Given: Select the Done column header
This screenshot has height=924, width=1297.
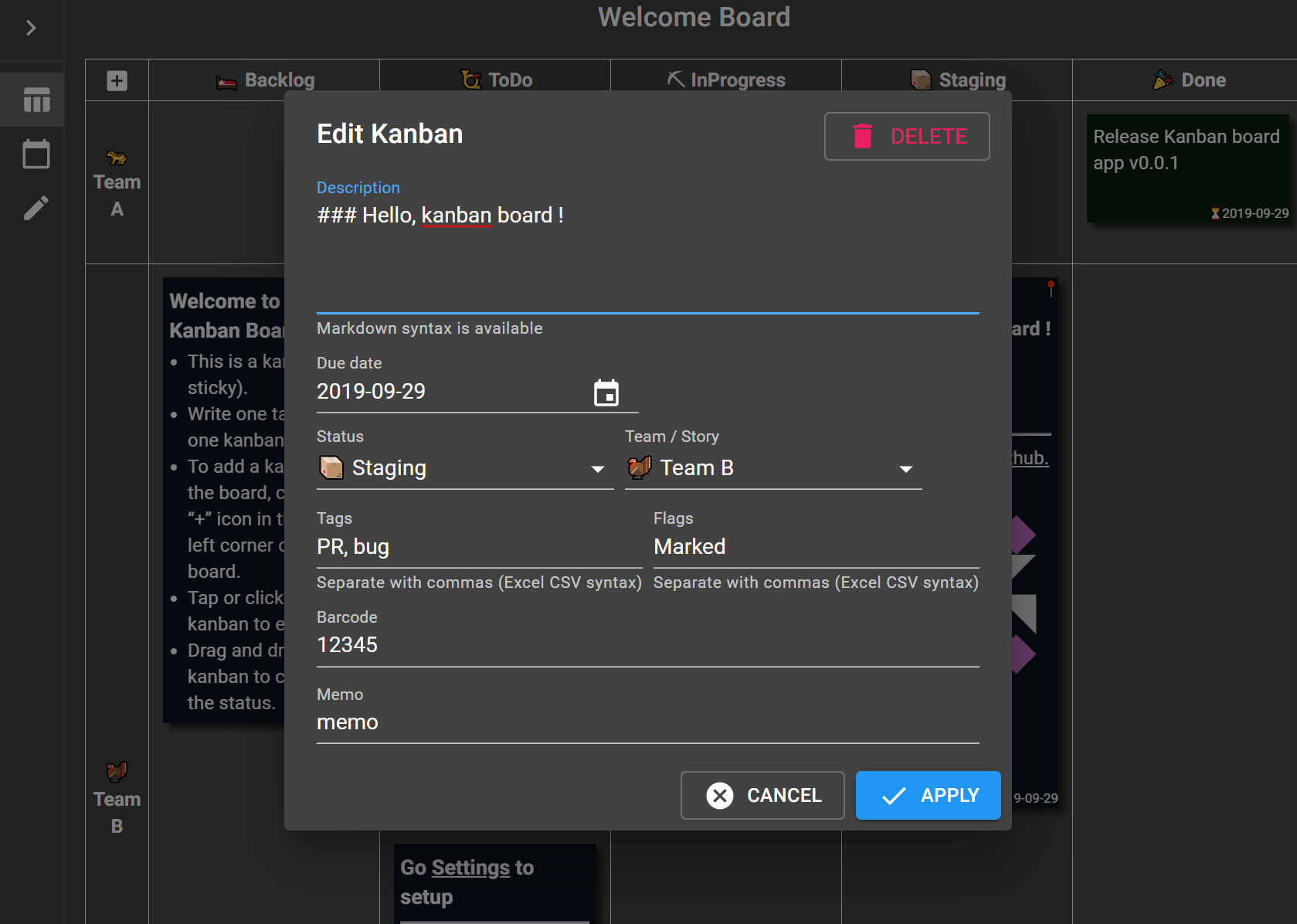Looking at the screenshot, I should tap(1204, 80).
